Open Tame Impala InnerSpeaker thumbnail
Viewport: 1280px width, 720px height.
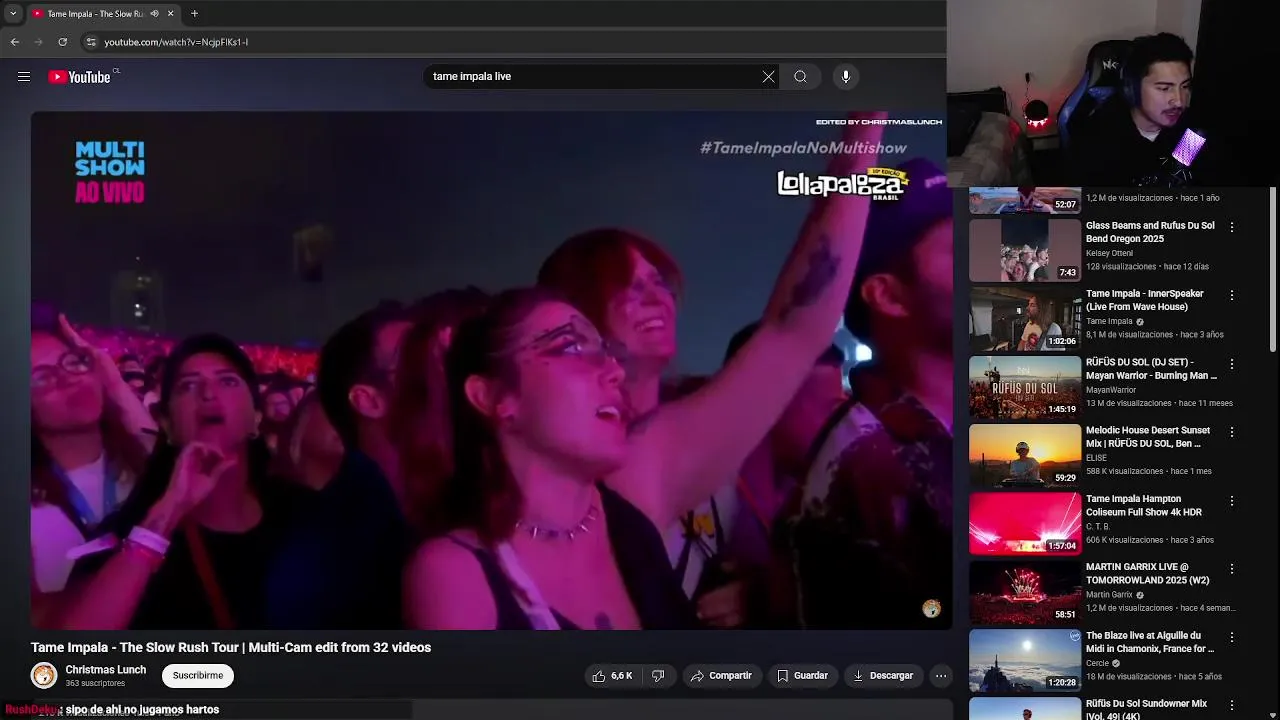[1025, 318]
